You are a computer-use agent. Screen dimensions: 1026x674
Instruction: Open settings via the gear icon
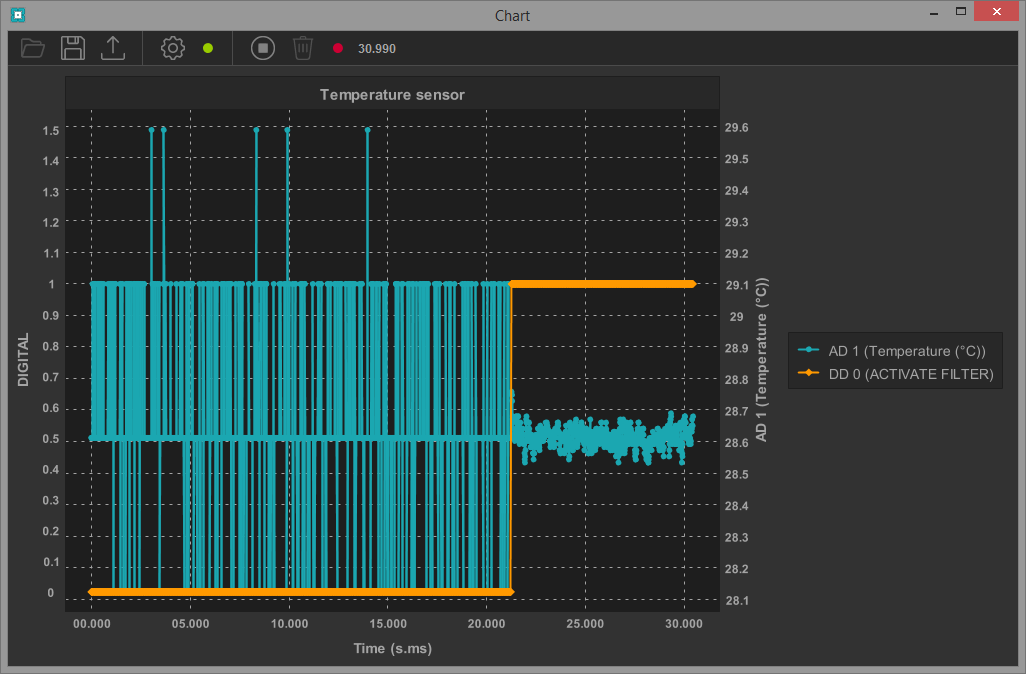tap(173, 48)
